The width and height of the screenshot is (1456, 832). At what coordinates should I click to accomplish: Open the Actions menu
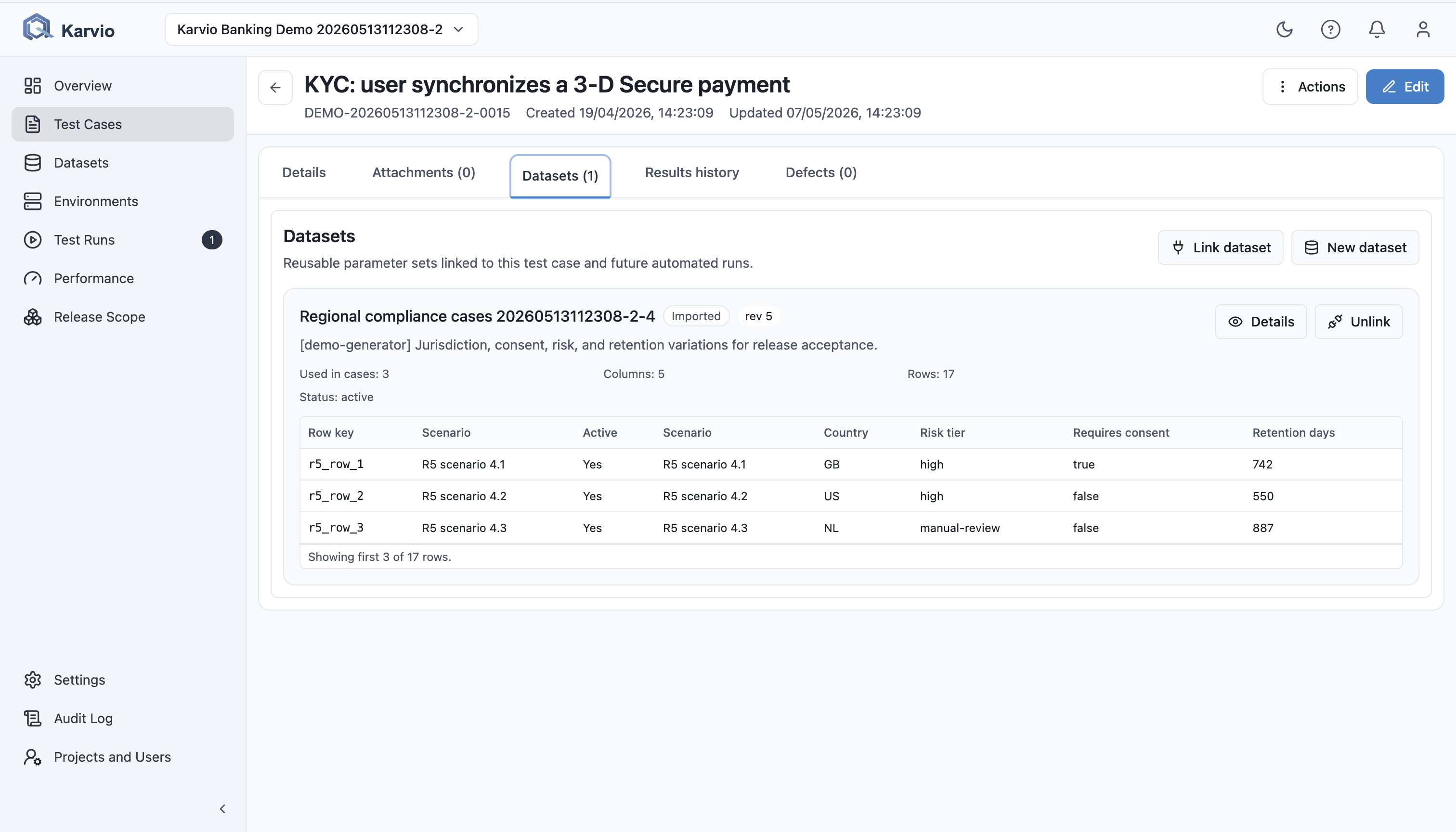(x=1310, y=87)
